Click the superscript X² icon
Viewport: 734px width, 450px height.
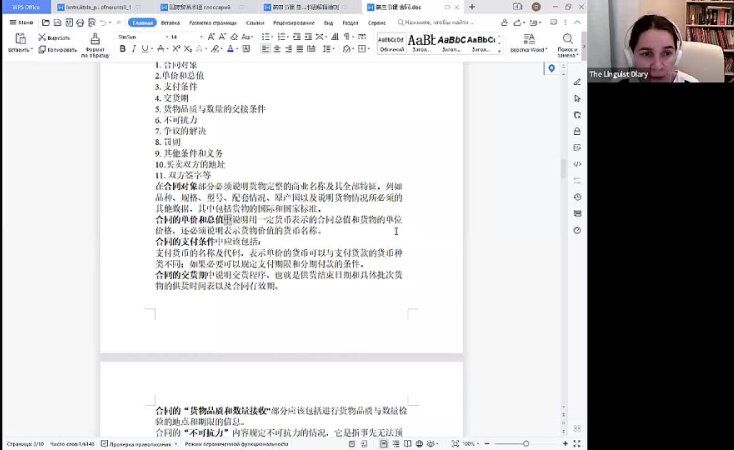click(176, 49)
